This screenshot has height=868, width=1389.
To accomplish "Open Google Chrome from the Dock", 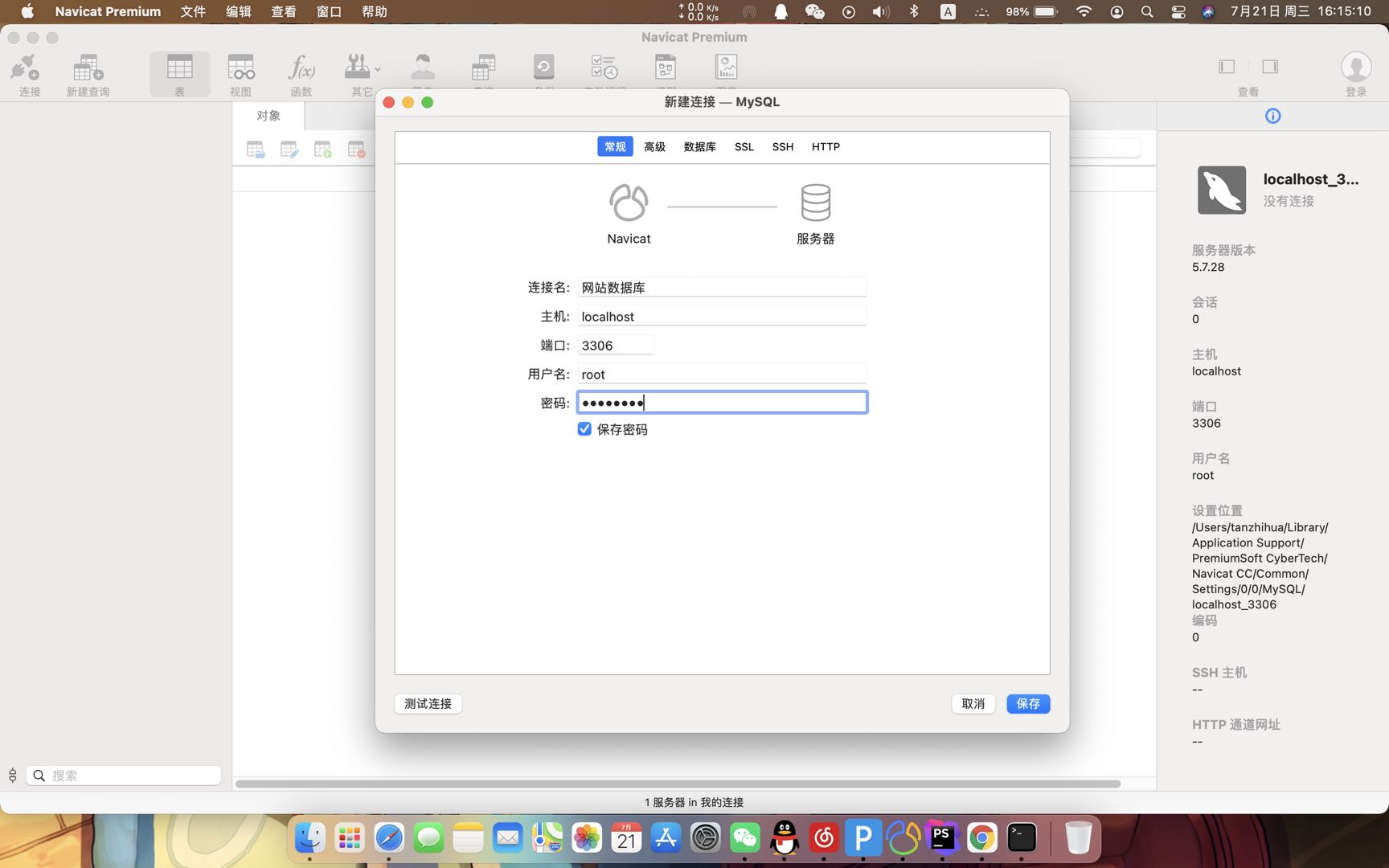I will (x=981, y=838).
